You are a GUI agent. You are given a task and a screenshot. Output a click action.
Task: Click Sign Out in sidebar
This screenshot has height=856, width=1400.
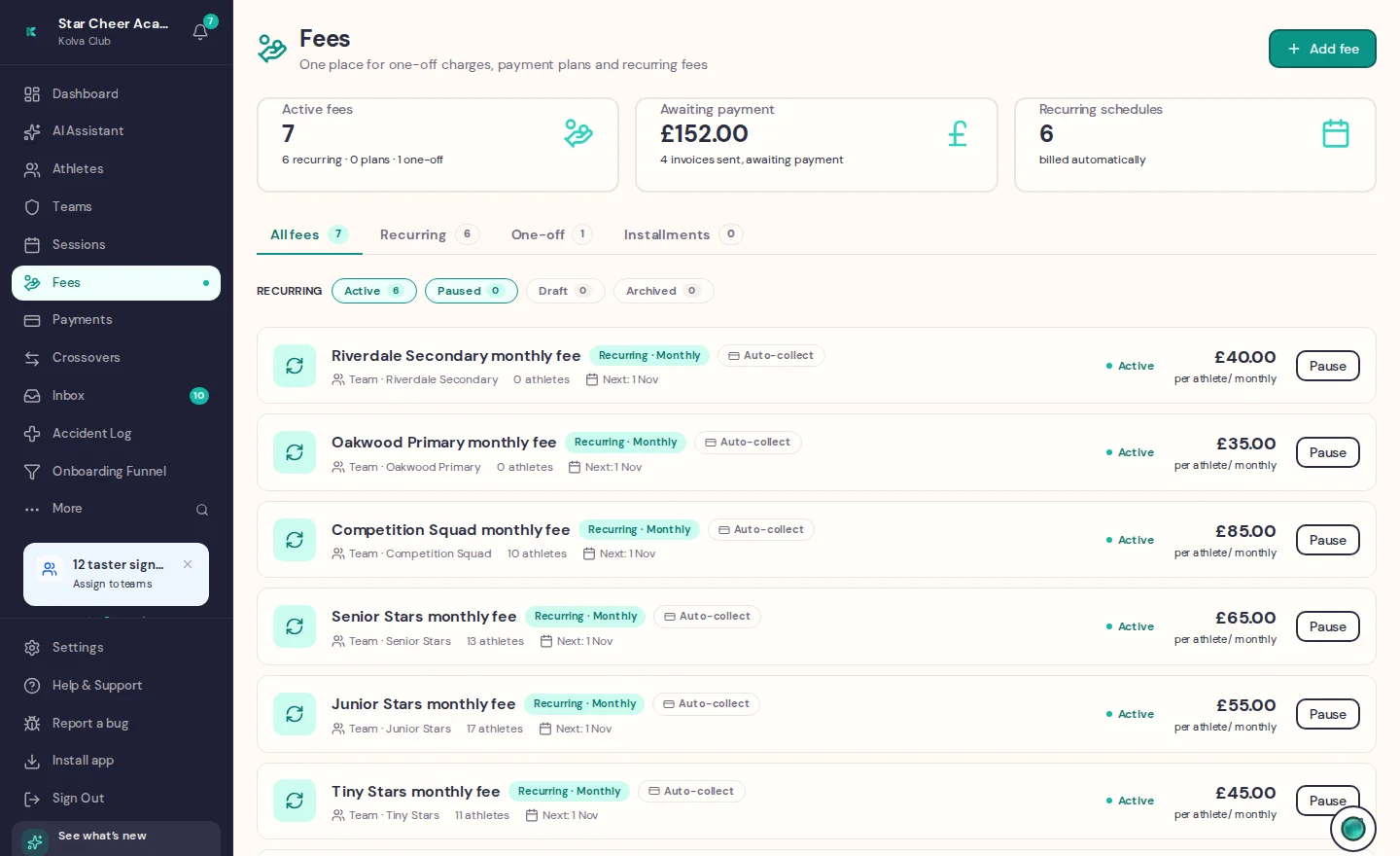point(116,799)
